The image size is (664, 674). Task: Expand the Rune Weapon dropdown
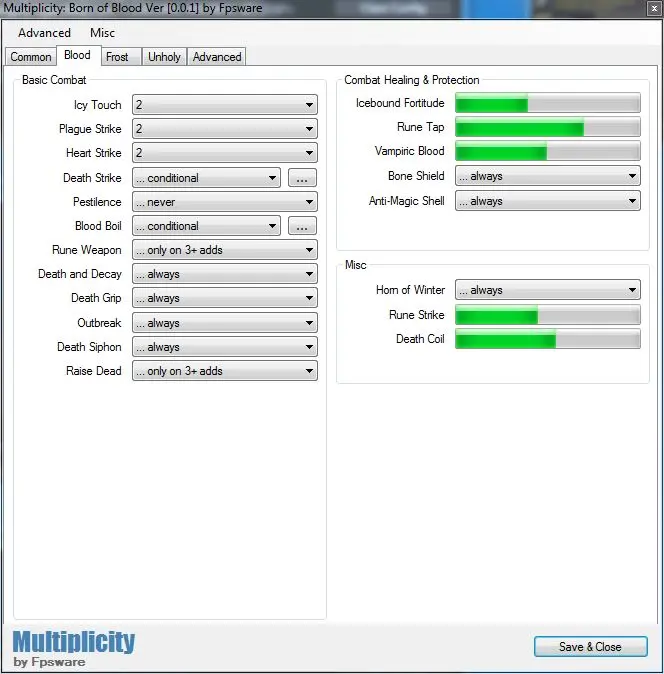point(225,250)
